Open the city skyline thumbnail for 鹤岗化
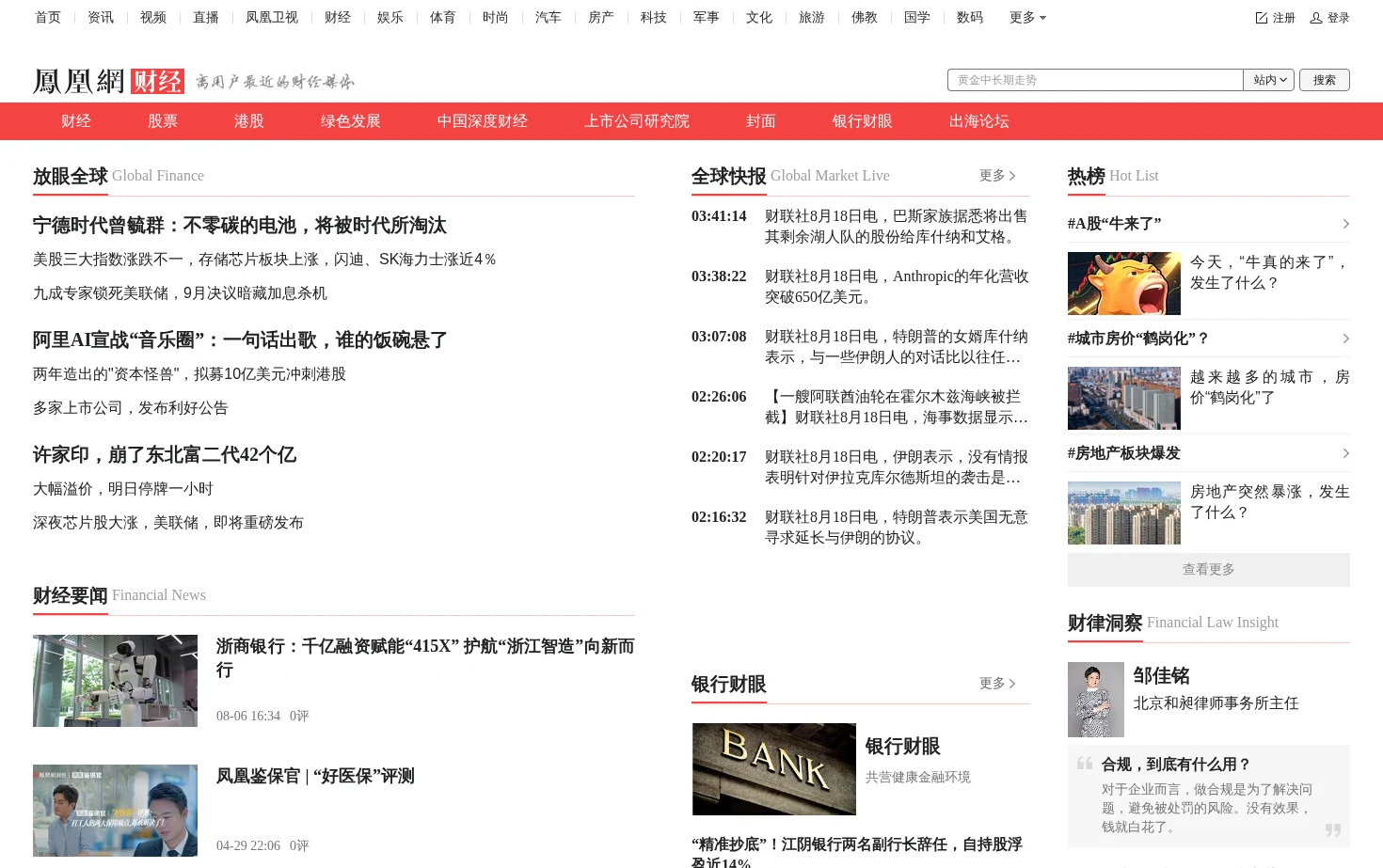 [x=1124, y=398]
